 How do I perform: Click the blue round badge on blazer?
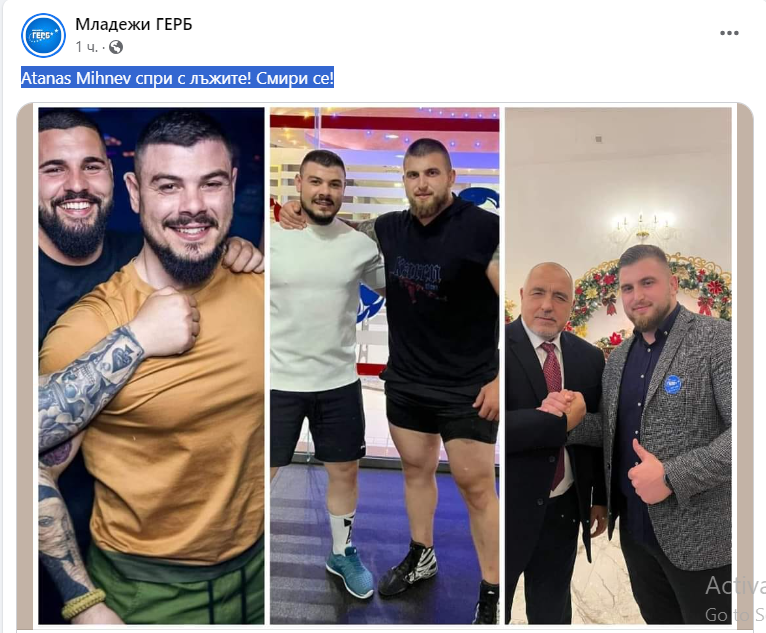point(672,384)
